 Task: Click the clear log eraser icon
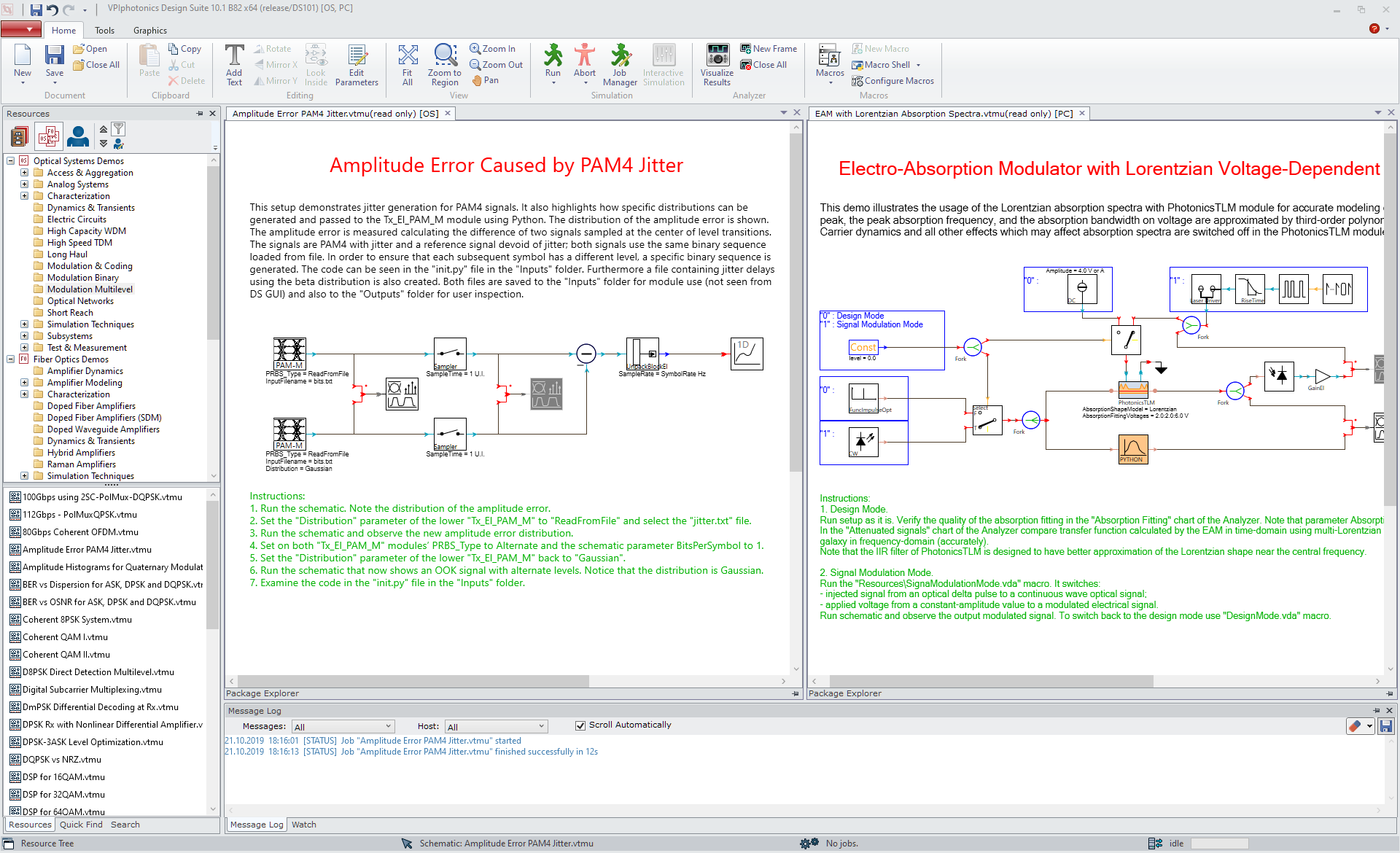point(1355,726)
